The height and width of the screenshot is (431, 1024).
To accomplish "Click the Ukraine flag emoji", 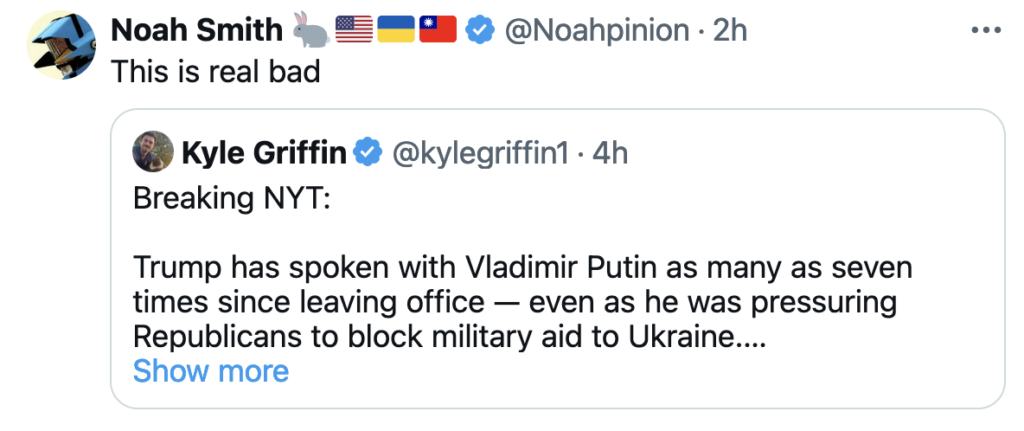I will pyautogui.click(x=395, y=30).
